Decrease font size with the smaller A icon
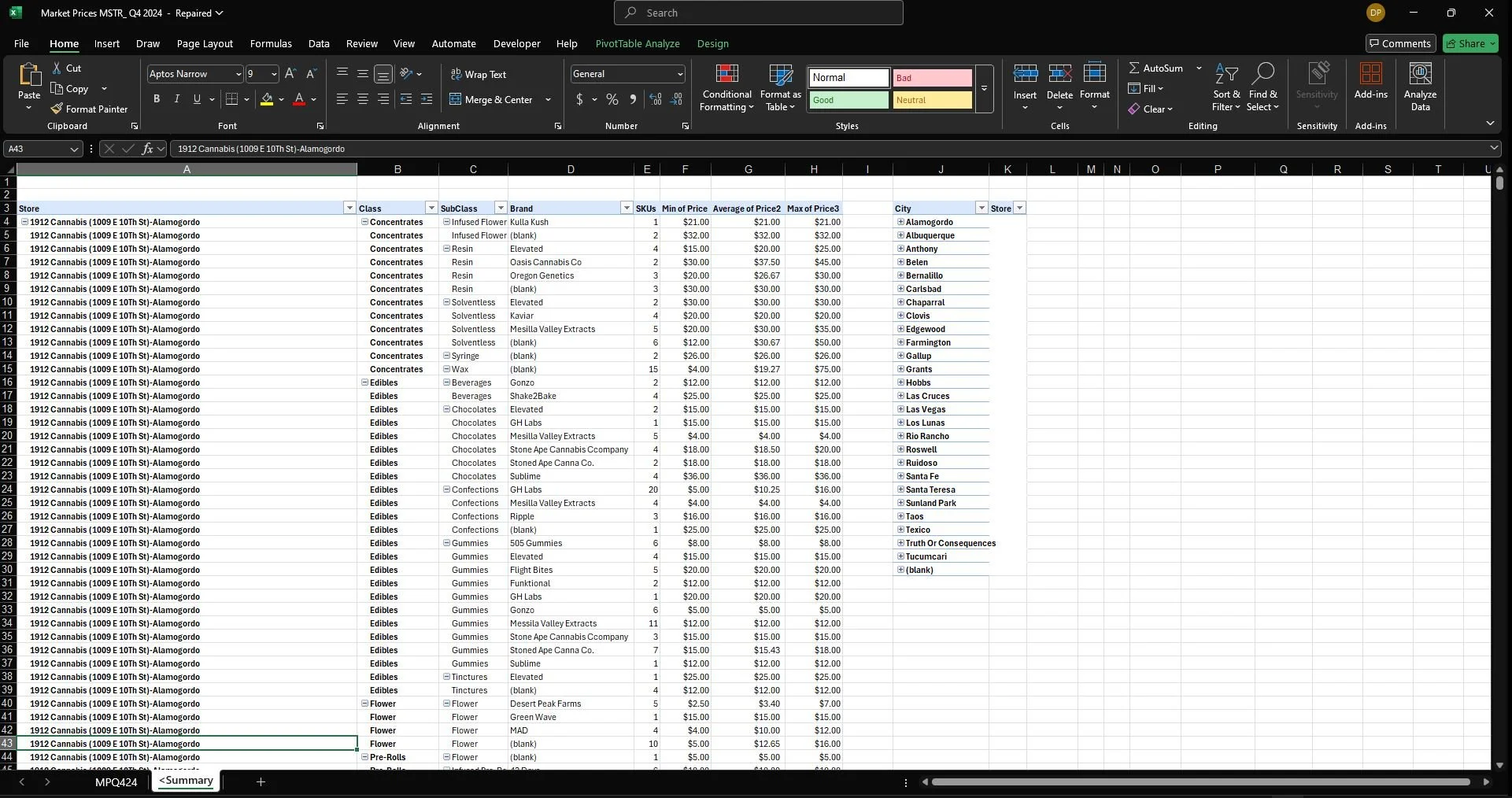The width and height of the screenshot is (1512, 798). [x=311, y=73]
